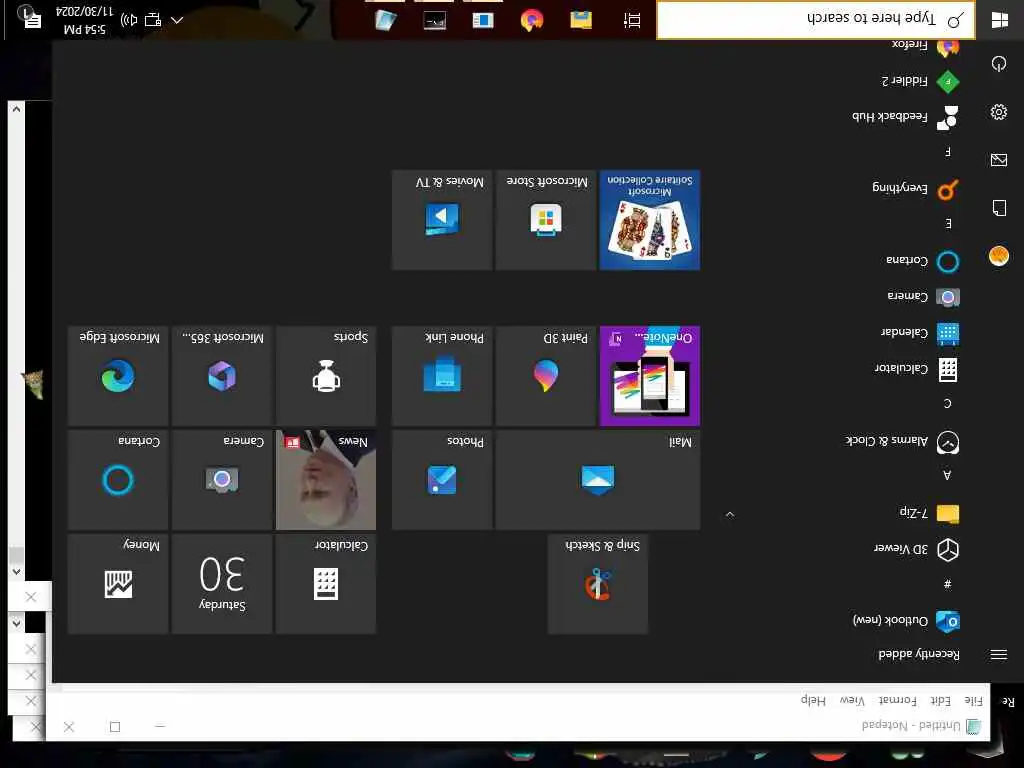This screenshot has width=1024, height=768.
Task: Open the Microsoft Edge tile
Action: coord(118,376)
